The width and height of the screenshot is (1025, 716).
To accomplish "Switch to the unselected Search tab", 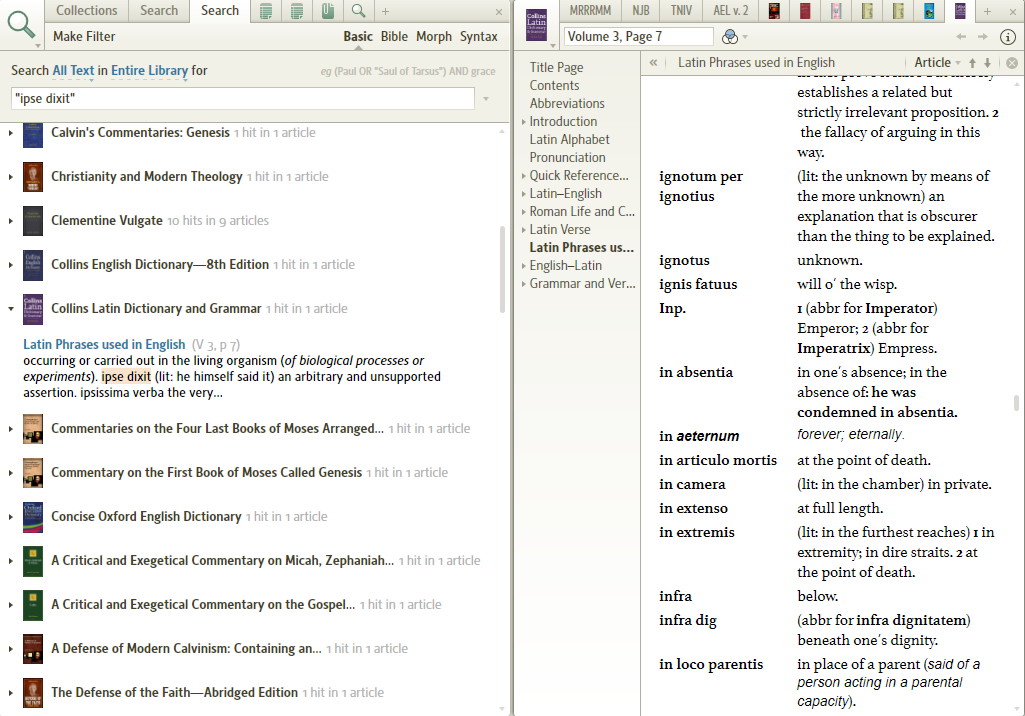I will [158, 10].
